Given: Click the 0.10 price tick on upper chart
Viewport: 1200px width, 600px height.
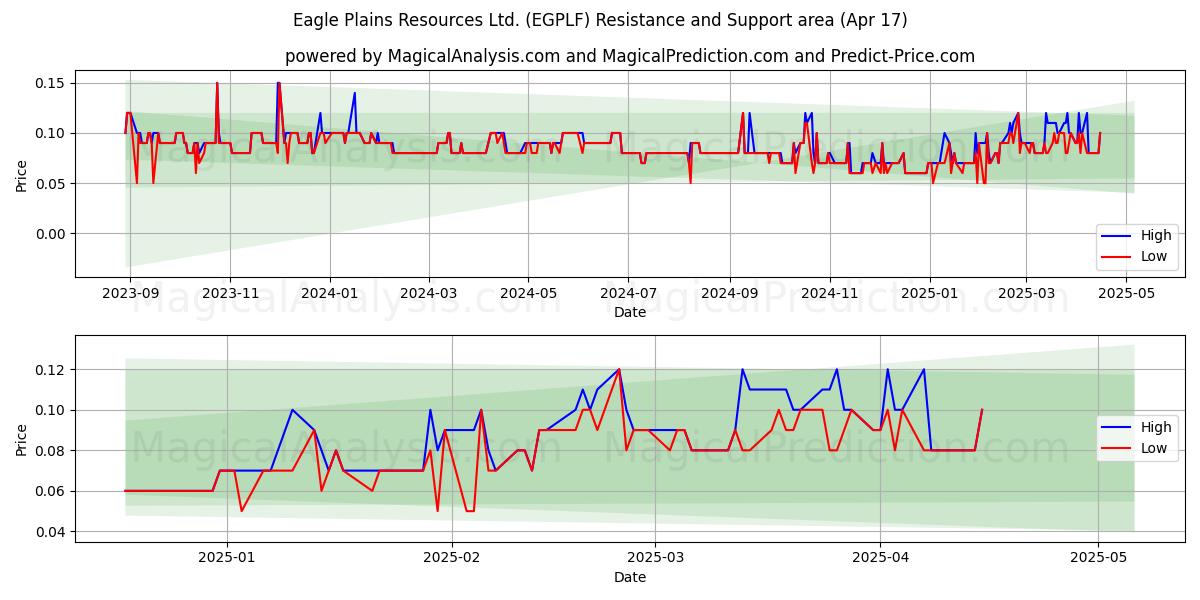Looking at the screenshot, I should pos(50,133).
